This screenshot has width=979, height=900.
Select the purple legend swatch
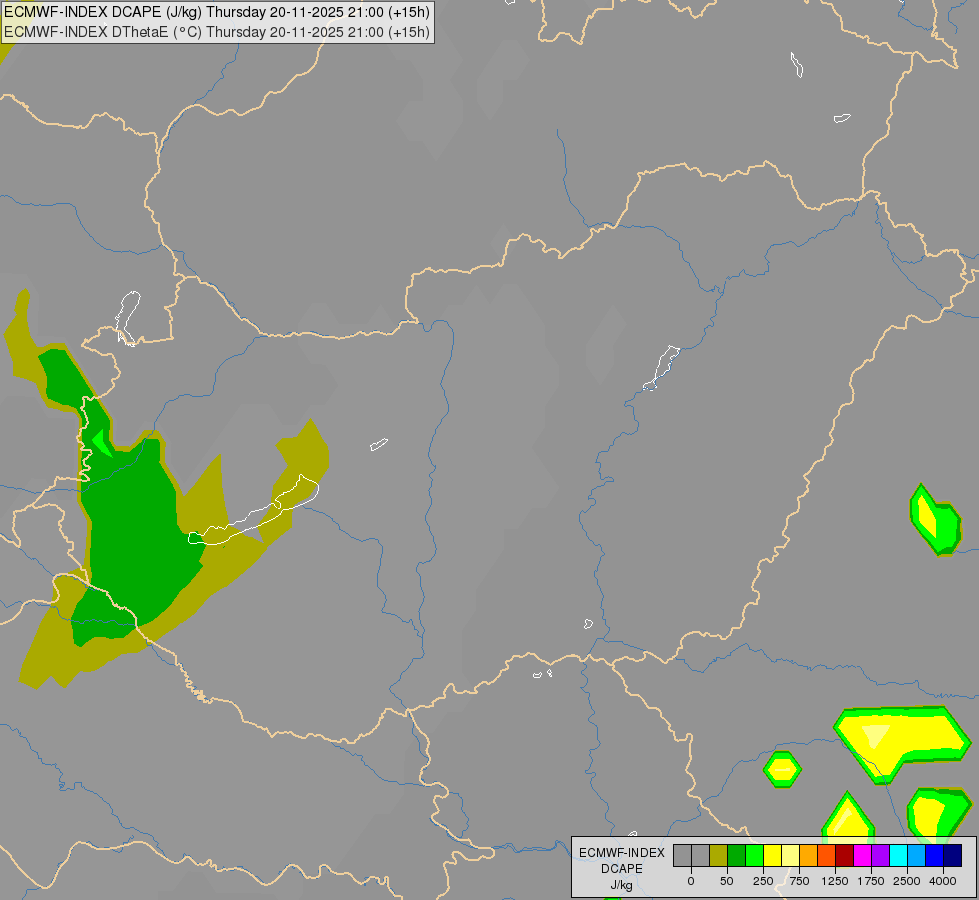(x=881, y=856)
